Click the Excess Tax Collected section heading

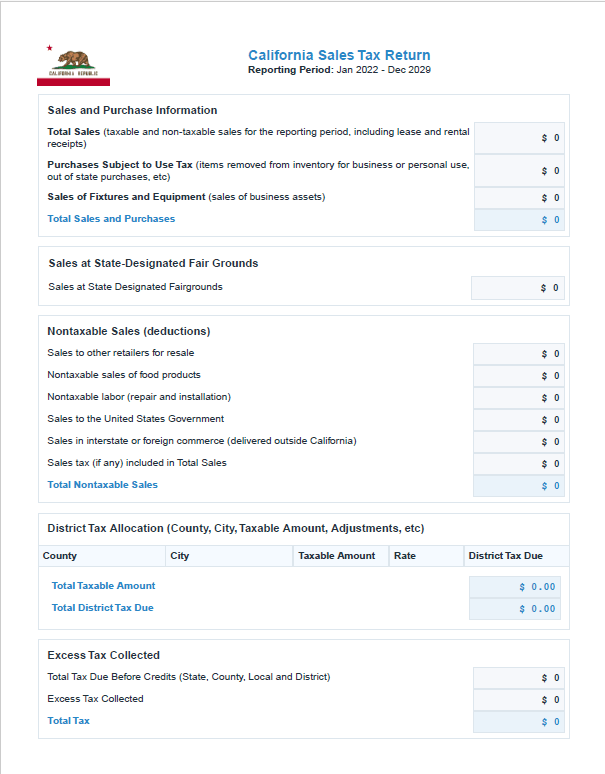click(104, 655)
